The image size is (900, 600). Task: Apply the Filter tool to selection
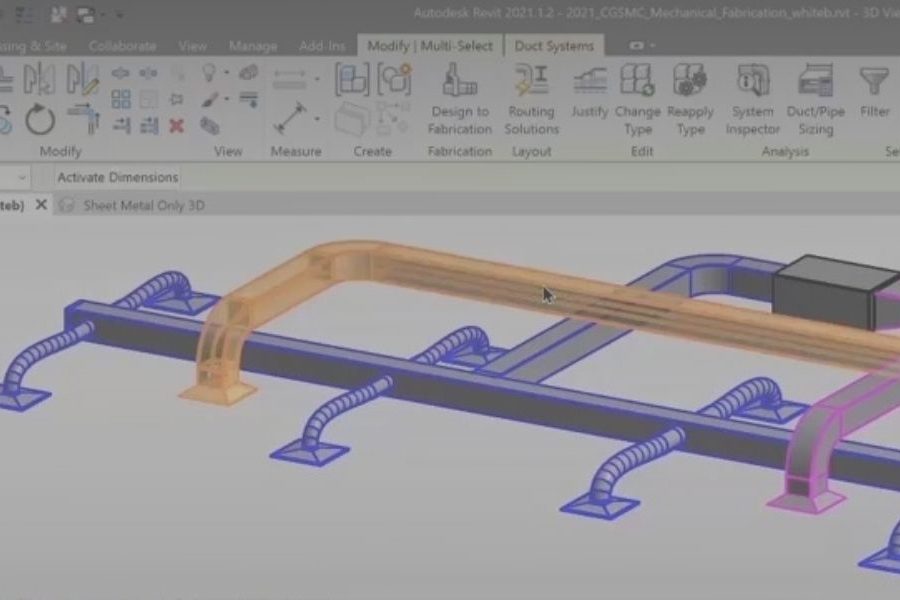(874, 97)
